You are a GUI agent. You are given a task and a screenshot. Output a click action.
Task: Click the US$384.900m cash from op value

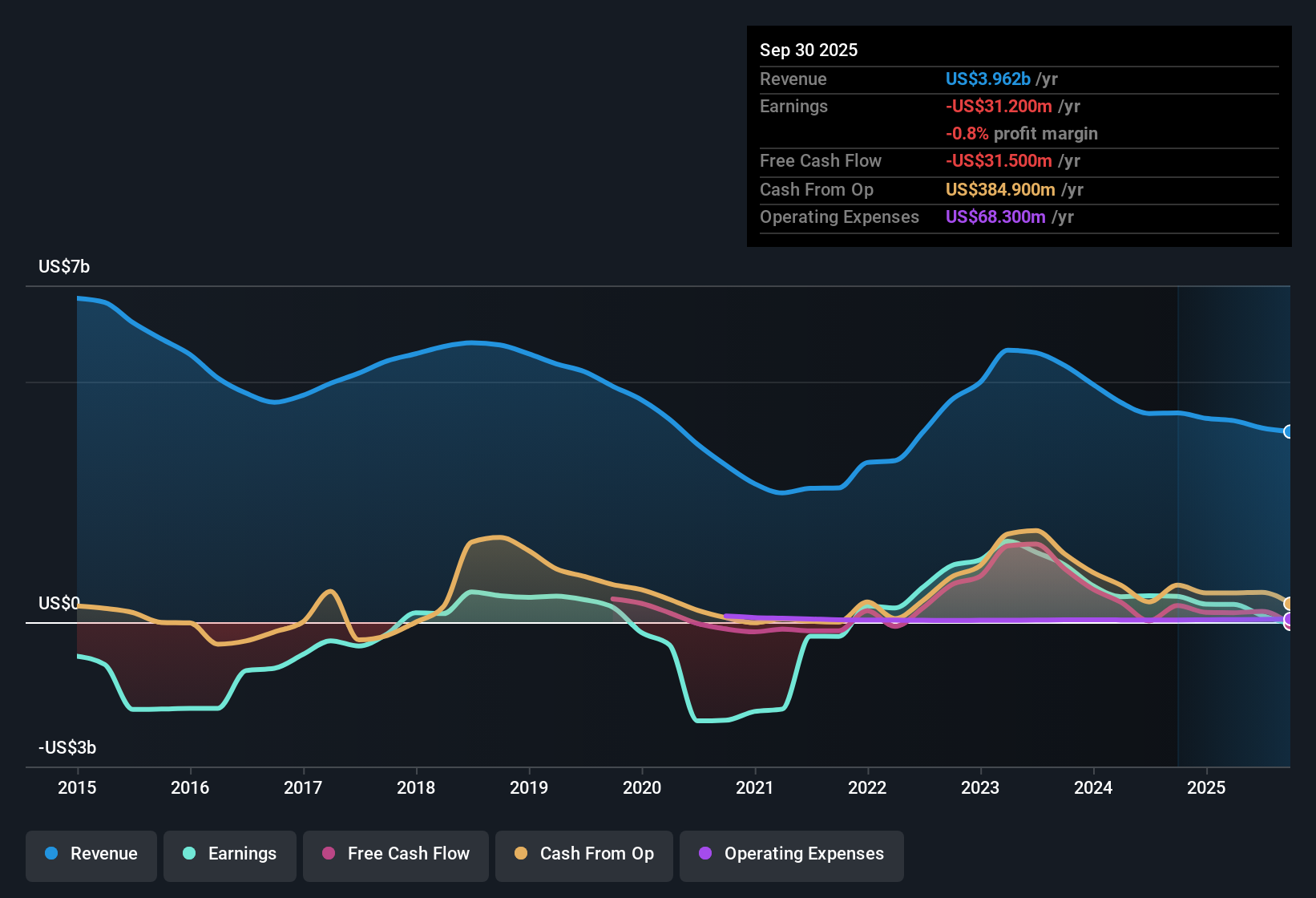[x=1000, y=189]
